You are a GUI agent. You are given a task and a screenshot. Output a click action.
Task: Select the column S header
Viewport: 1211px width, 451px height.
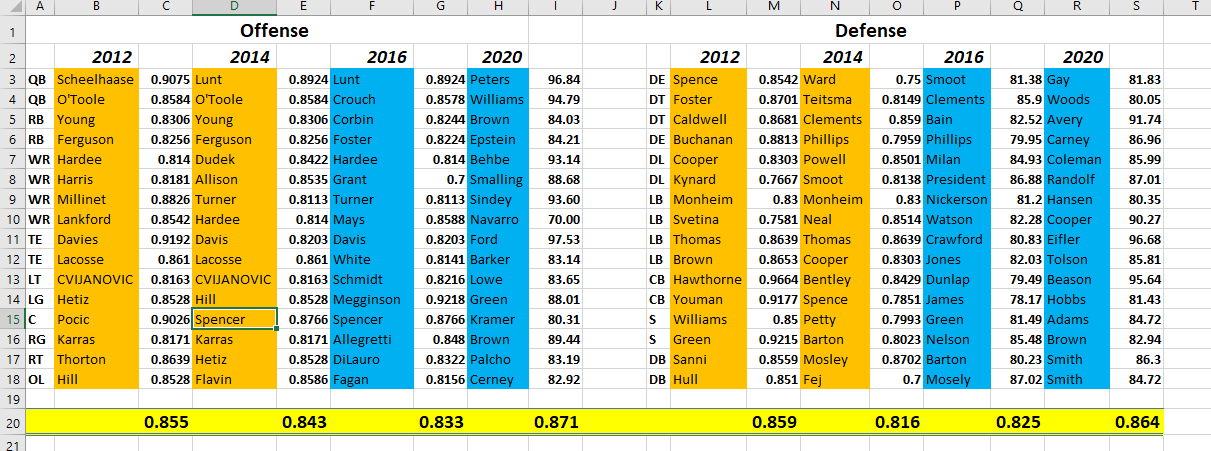(x=1136, y=7)
